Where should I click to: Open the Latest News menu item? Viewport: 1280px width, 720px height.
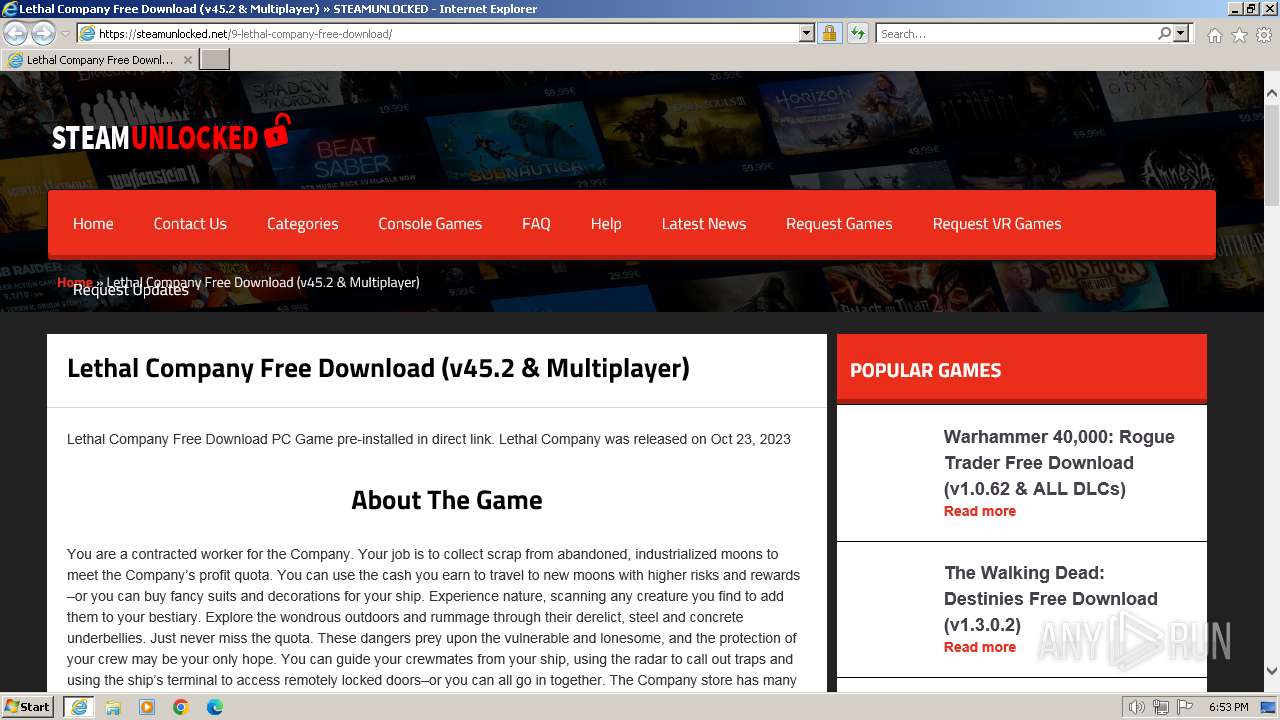pyautogui.click(x=704, y=224)
